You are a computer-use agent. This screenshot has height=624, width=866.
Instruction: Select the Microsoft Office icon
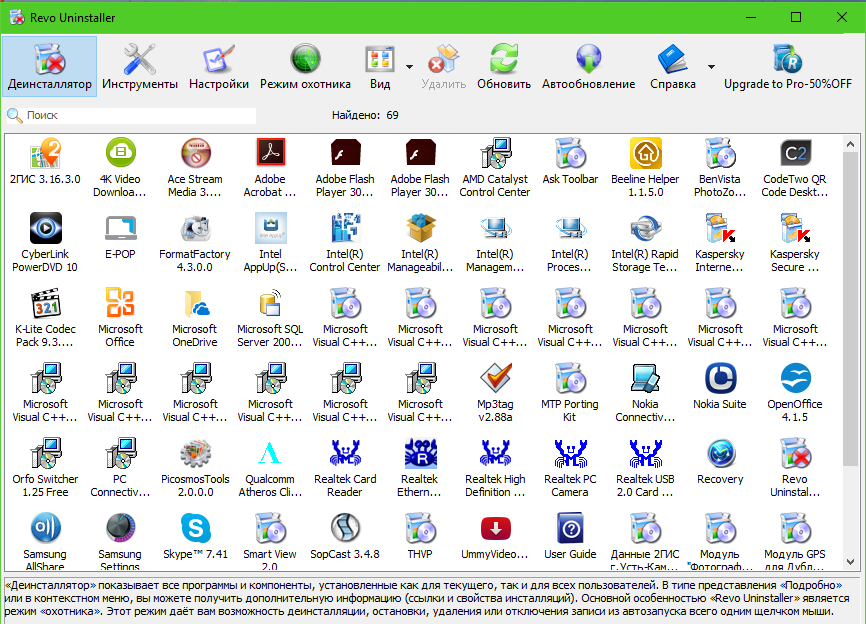(x=120, y=303)
